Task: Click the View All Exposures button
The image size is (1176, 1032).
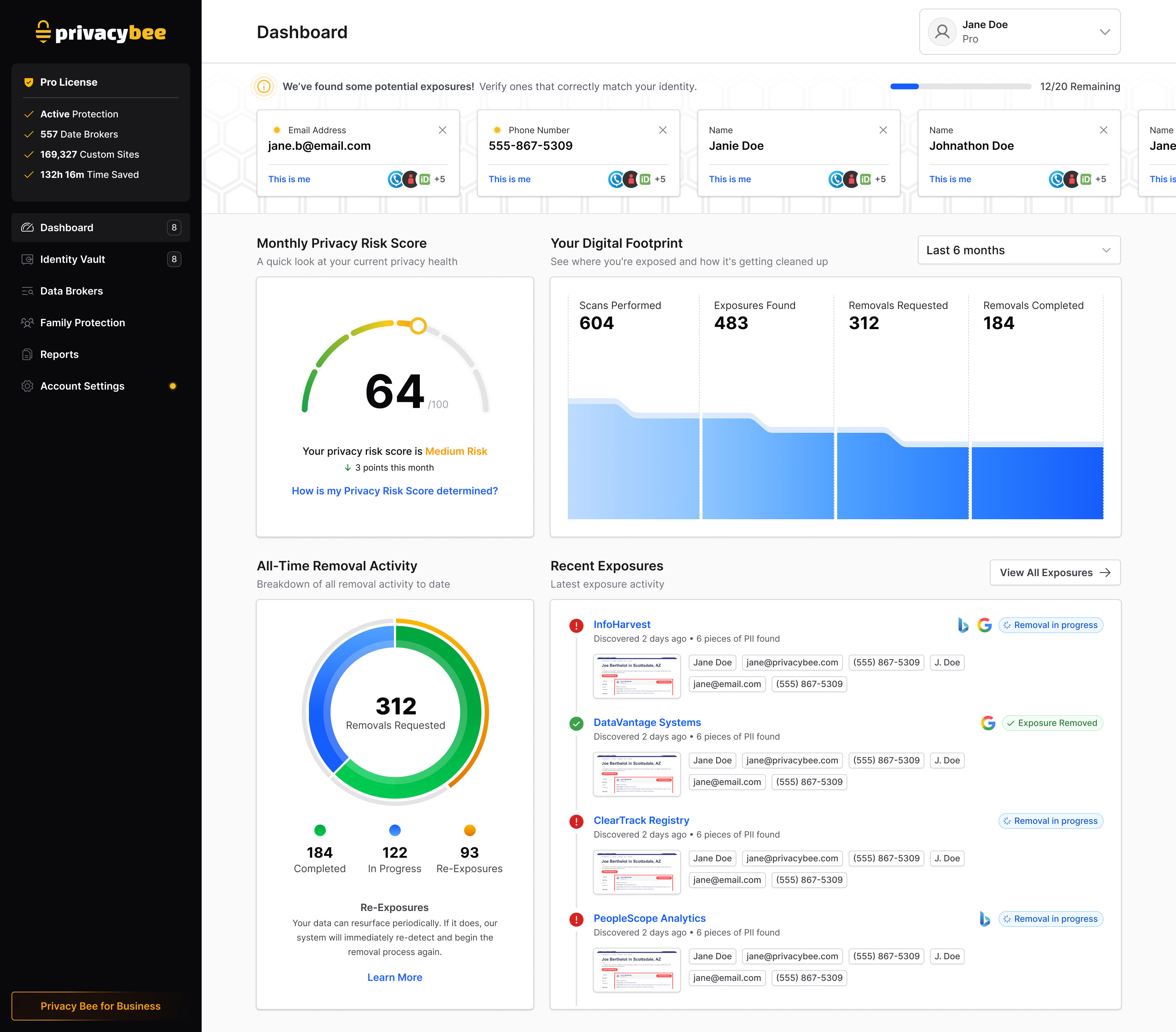Action: click(x=1055, y=573)
